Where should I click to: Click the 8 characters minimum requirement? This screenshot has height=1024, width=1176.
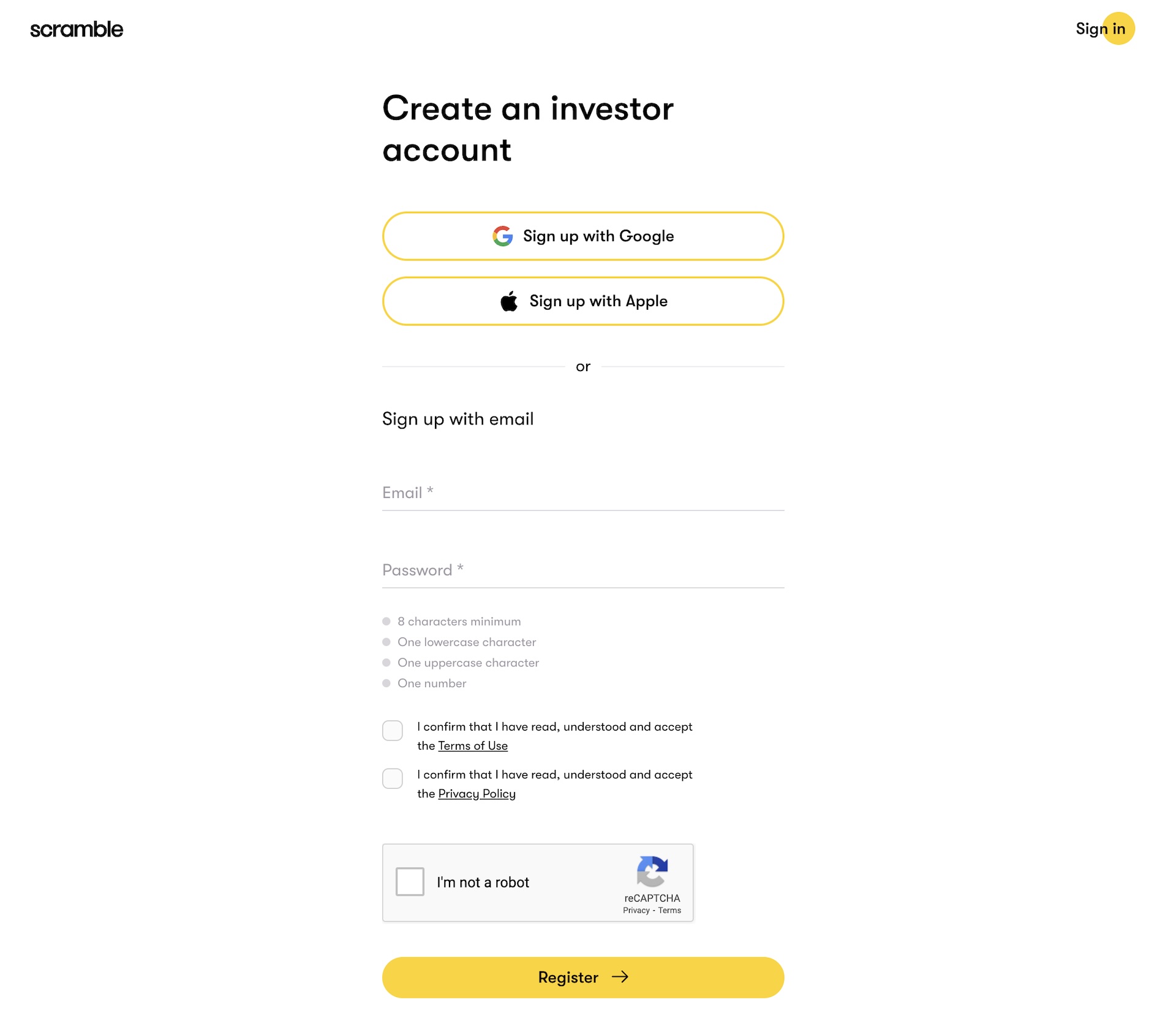(459, 622)
